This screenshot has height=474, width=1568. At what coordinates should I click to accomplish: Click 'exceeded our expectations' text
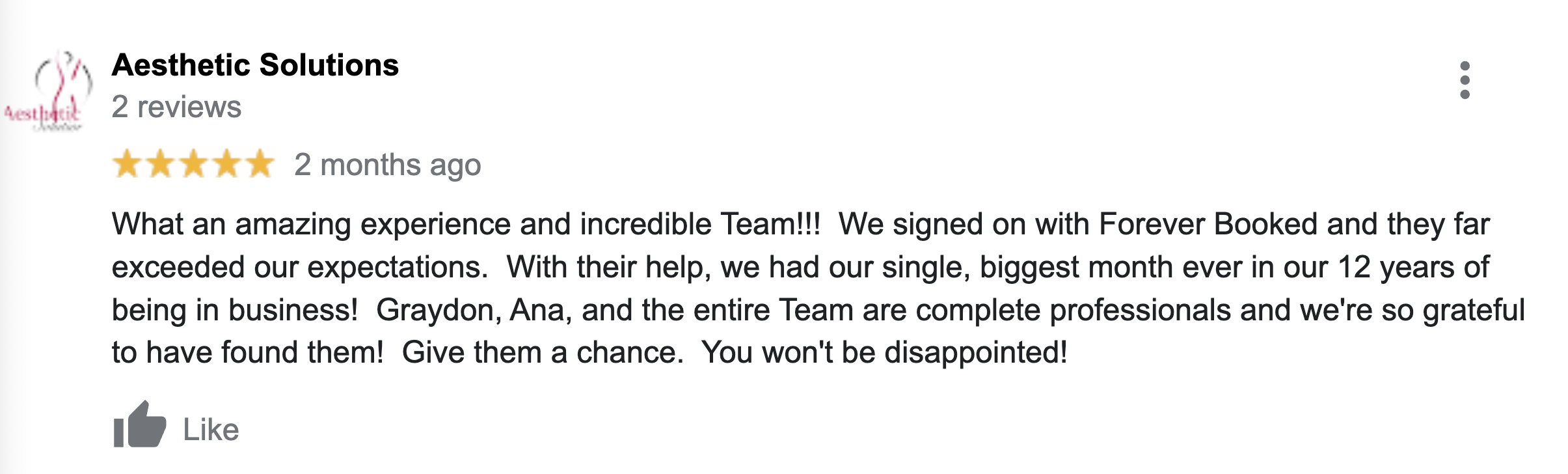[299, 267]
